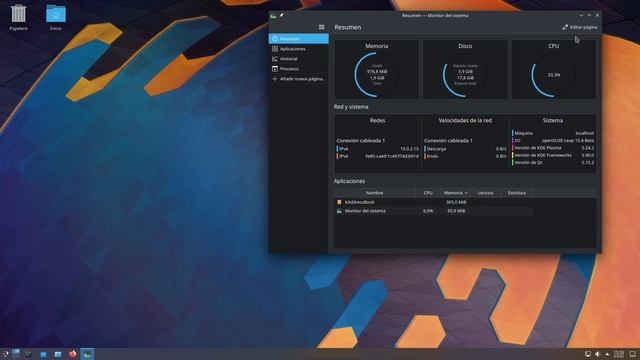Click the Procesos icon in sidebar
The height and width of the screenshot is (360, 640).
pos(275,69)
